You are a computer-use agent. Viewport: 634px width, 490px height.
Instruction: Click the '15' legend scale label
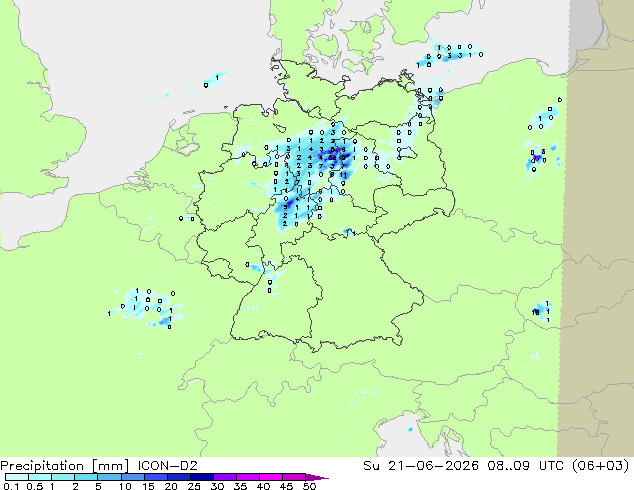click(148, 486)
